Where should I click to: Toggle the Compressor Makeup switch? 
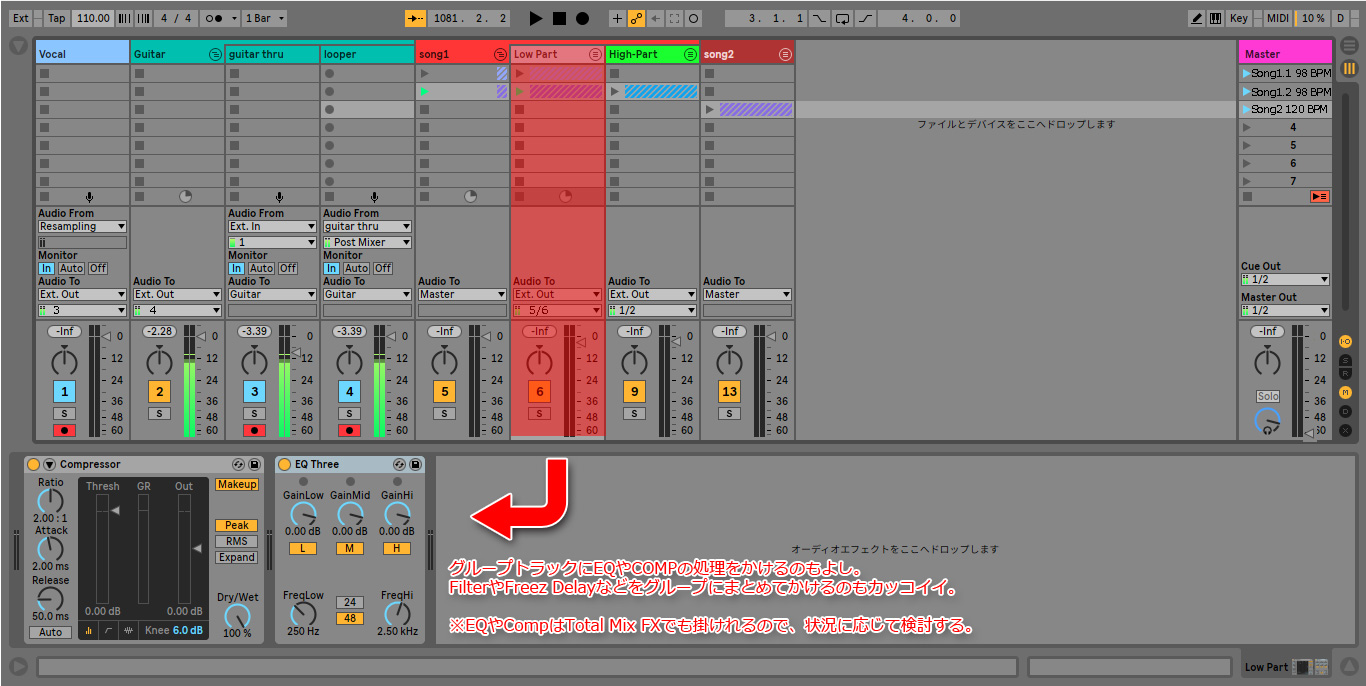[236, 484]
